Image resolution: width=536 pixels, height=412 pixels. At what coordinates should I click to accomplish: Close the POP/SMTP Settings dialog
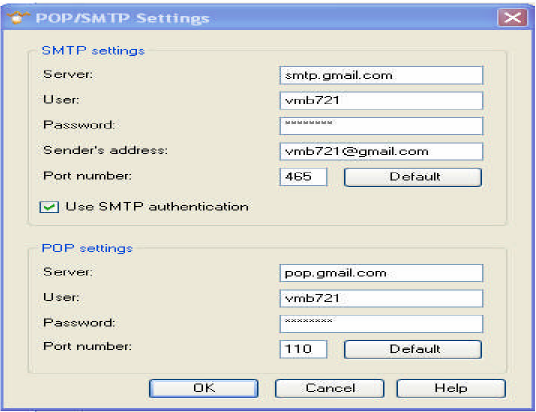click(512, 17)
